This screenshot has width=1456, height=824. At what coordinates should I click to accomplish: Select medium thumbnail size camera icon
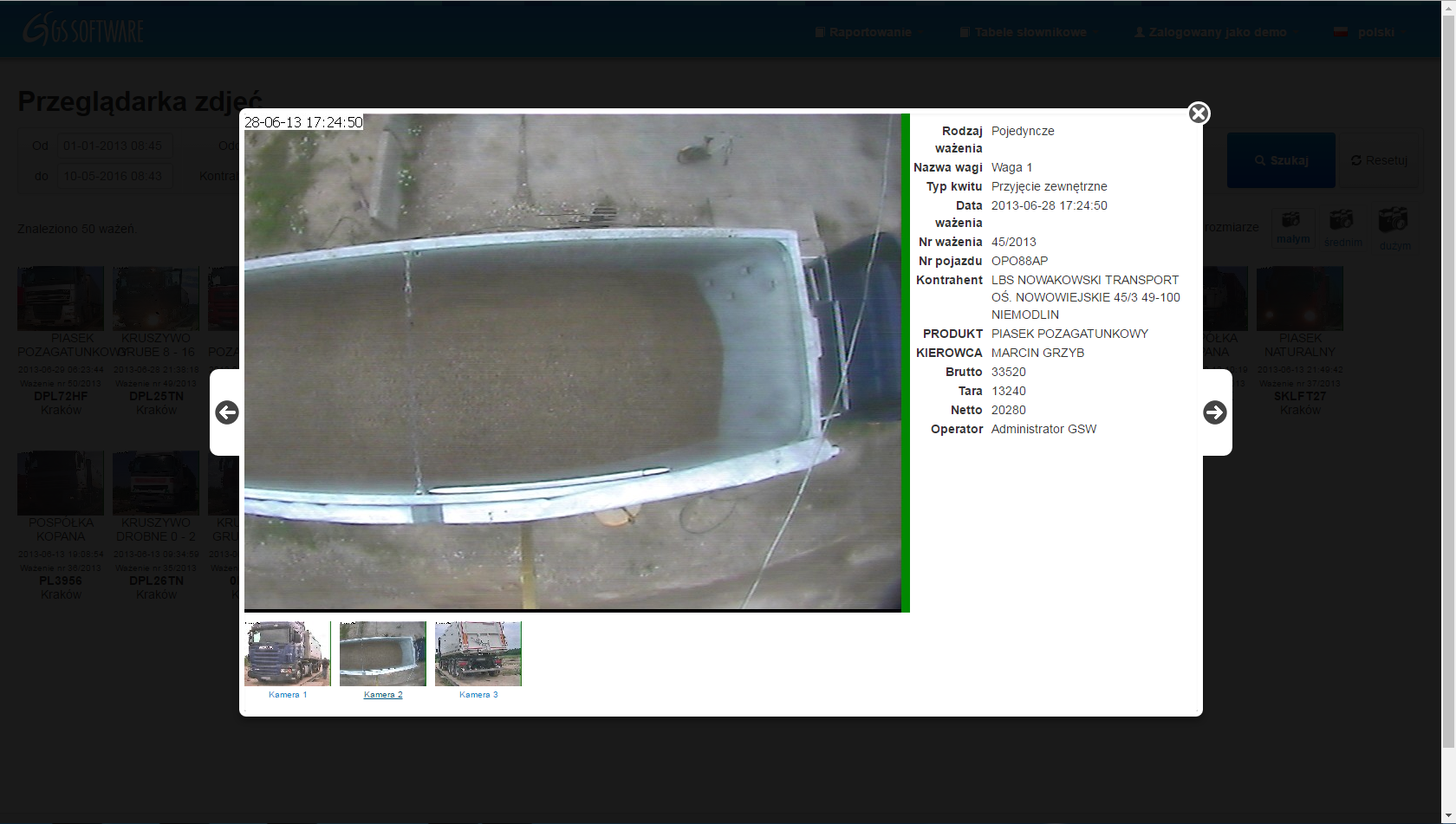click(x=1342, y=227)
